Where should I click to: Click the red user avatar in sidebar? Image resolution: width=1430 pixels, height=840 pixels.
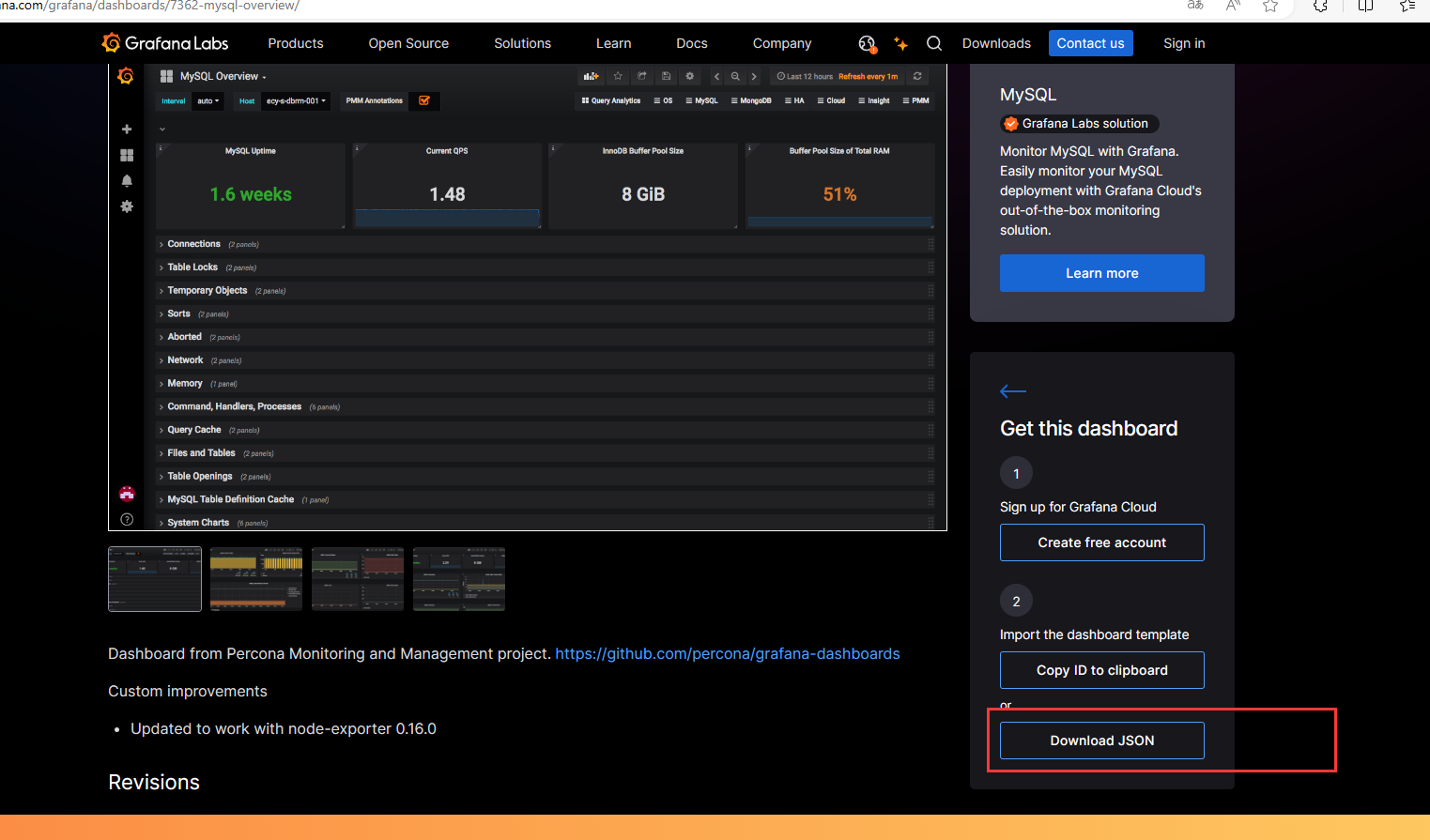127,494
